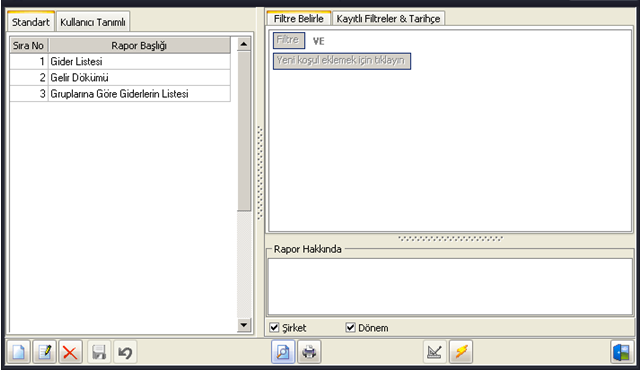The image size is (641, 372).
Task: Select Gruplarına Göre Giderlerin Listesi row
Action: [120, 94]
